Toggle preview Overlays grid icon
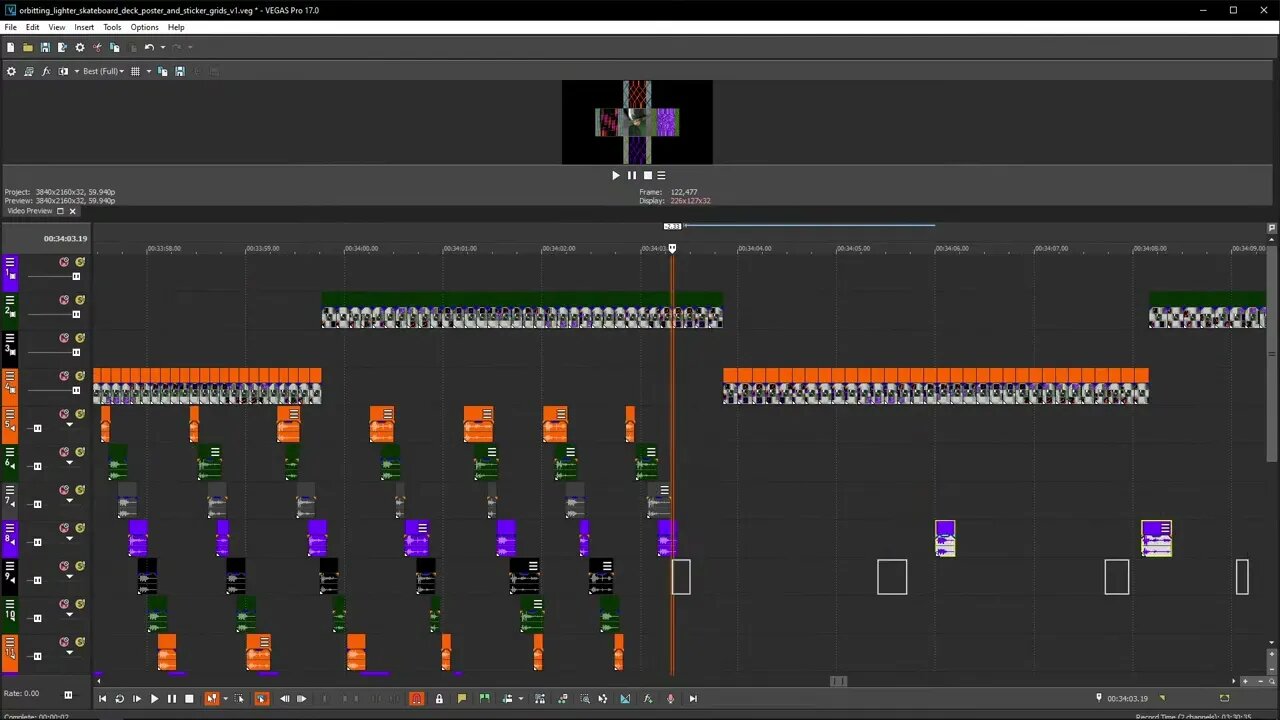 135,71
